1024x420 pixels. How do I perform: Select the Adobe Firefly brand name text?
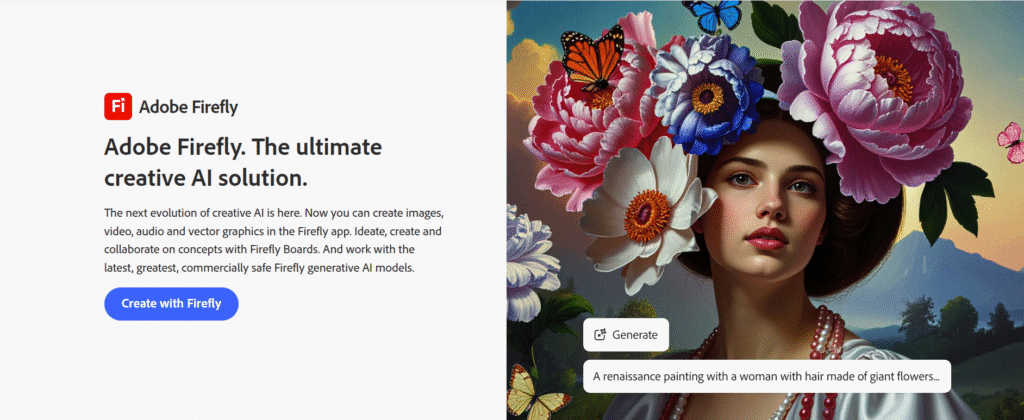(188, 107)
